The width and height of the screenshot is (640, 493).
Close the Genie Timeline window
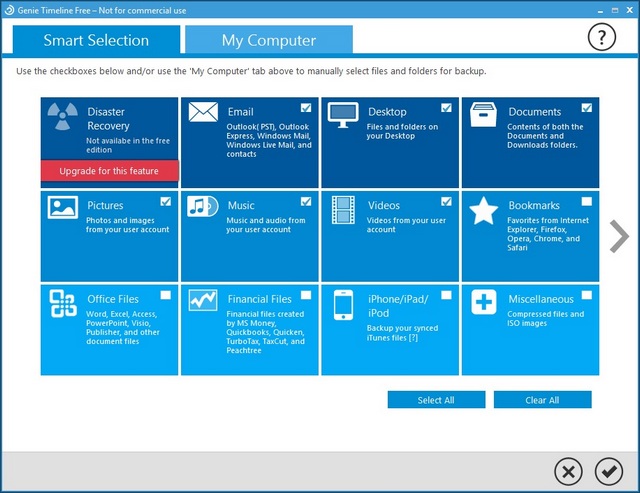(629, 11)
